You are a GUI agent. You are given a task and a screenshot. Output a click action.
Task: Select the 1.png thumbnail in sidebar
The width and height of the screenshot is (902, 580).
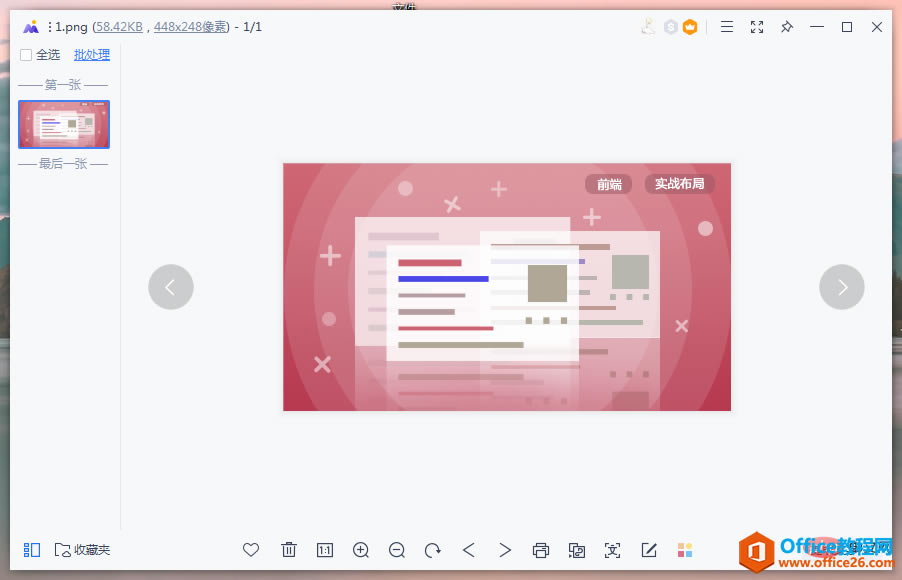[x=64, y=124]
